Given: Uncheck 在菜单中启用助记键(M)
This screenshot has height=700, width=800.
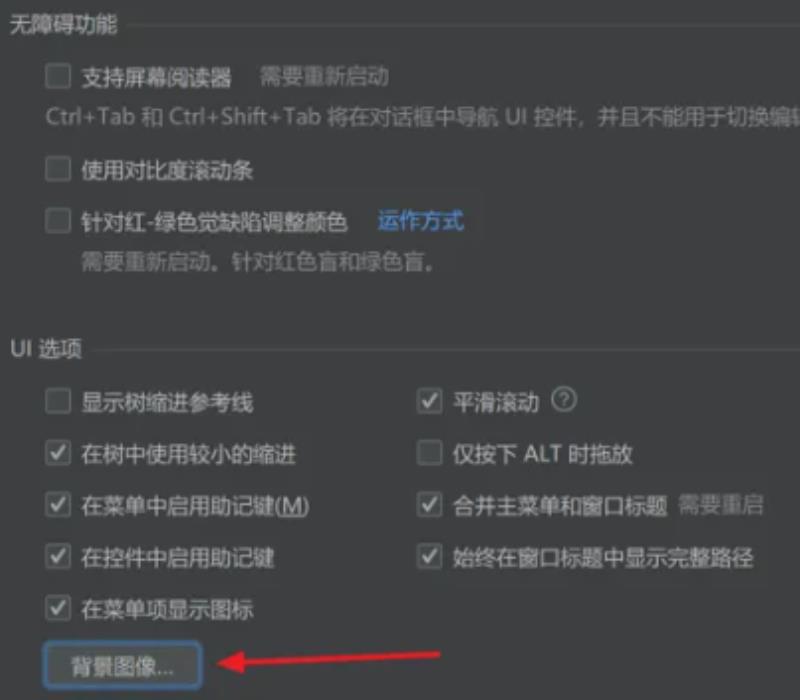Looking at the screenshot, I should tap(58, 505).
